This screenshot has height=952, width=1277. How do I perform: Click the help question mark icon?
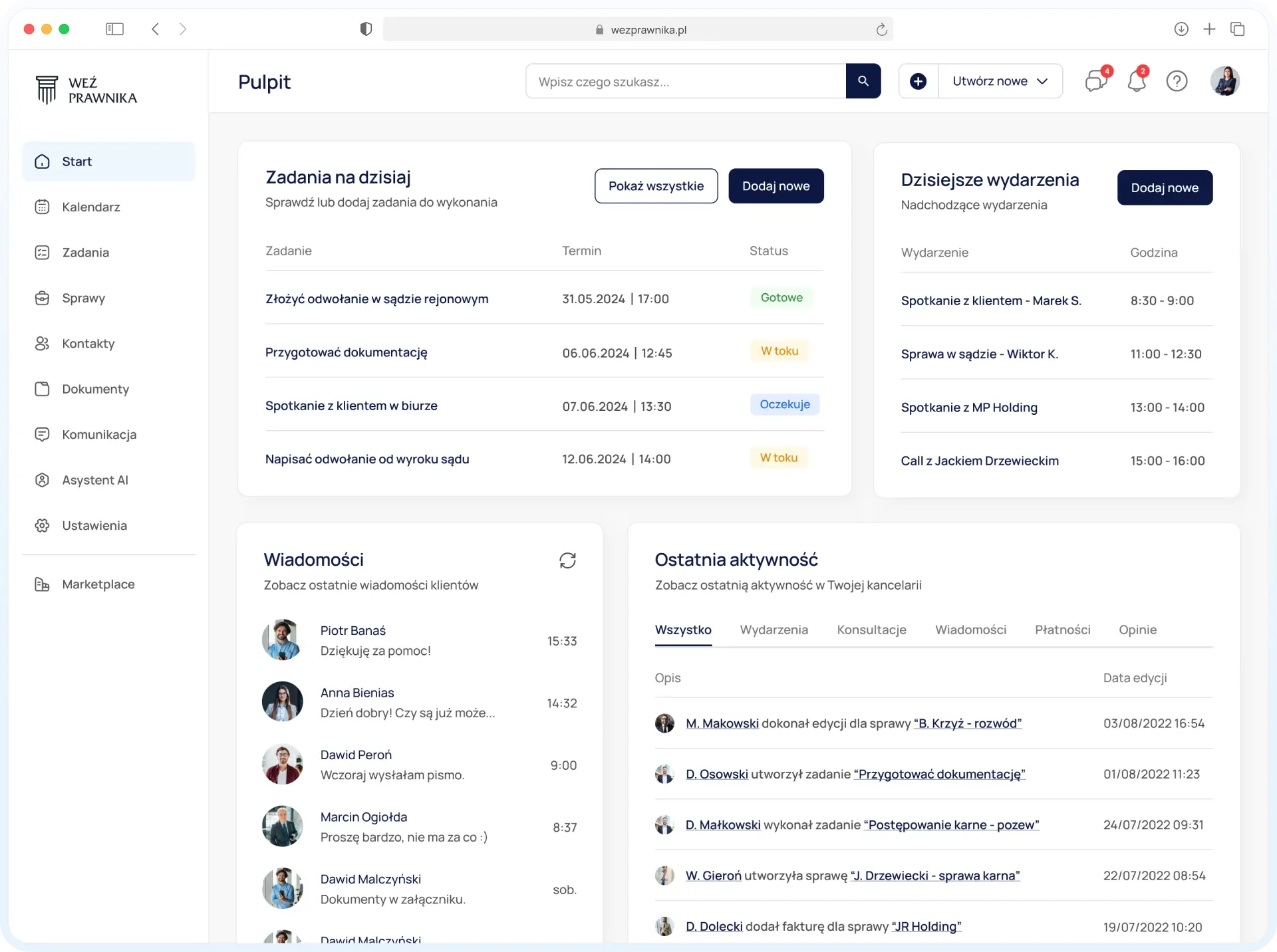click(1177, 81)
